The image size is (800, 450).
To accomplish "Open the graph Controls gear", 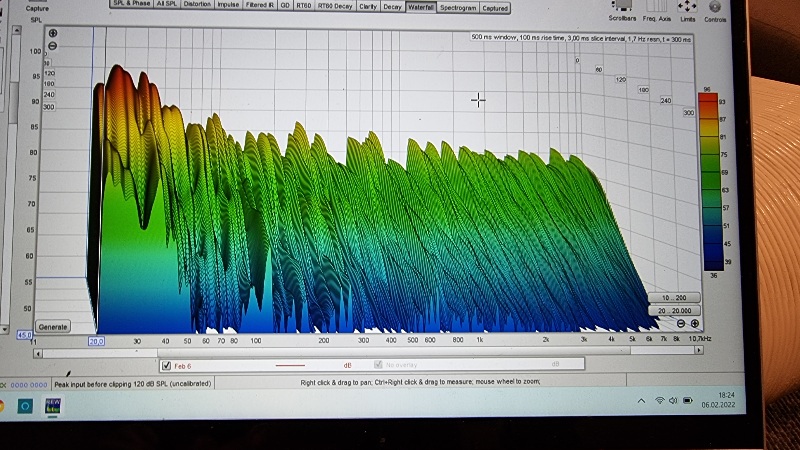I will [716, 5].
